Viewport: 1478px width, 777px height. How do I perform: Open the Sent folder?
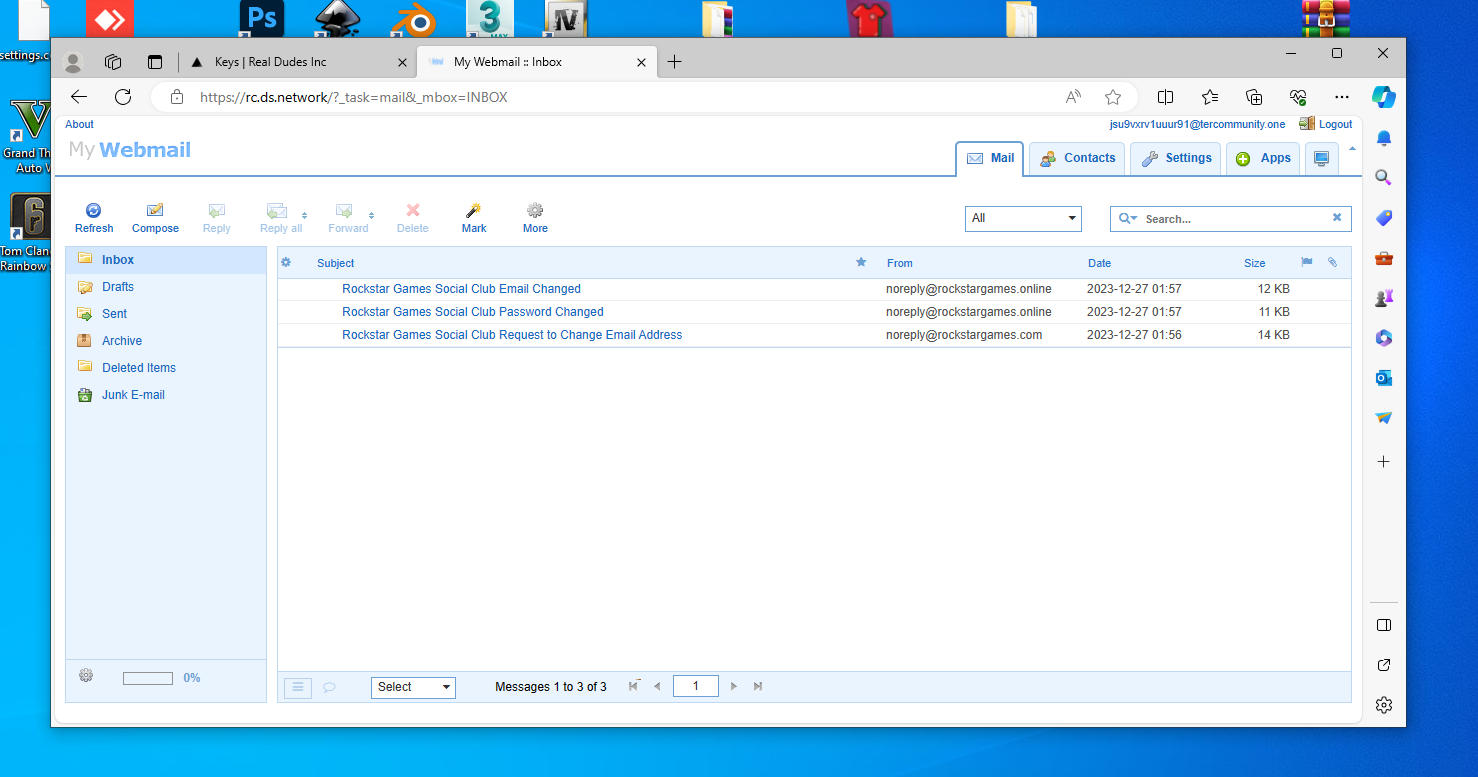(166, 314)
